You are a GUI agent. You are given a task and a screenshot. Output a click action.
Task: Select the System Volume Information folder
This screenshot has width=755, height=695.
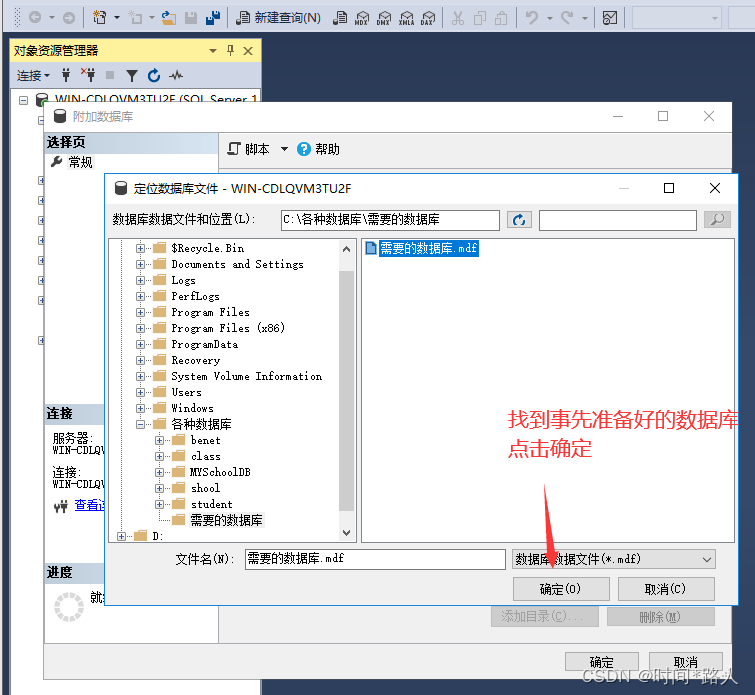tap(247, 376)
